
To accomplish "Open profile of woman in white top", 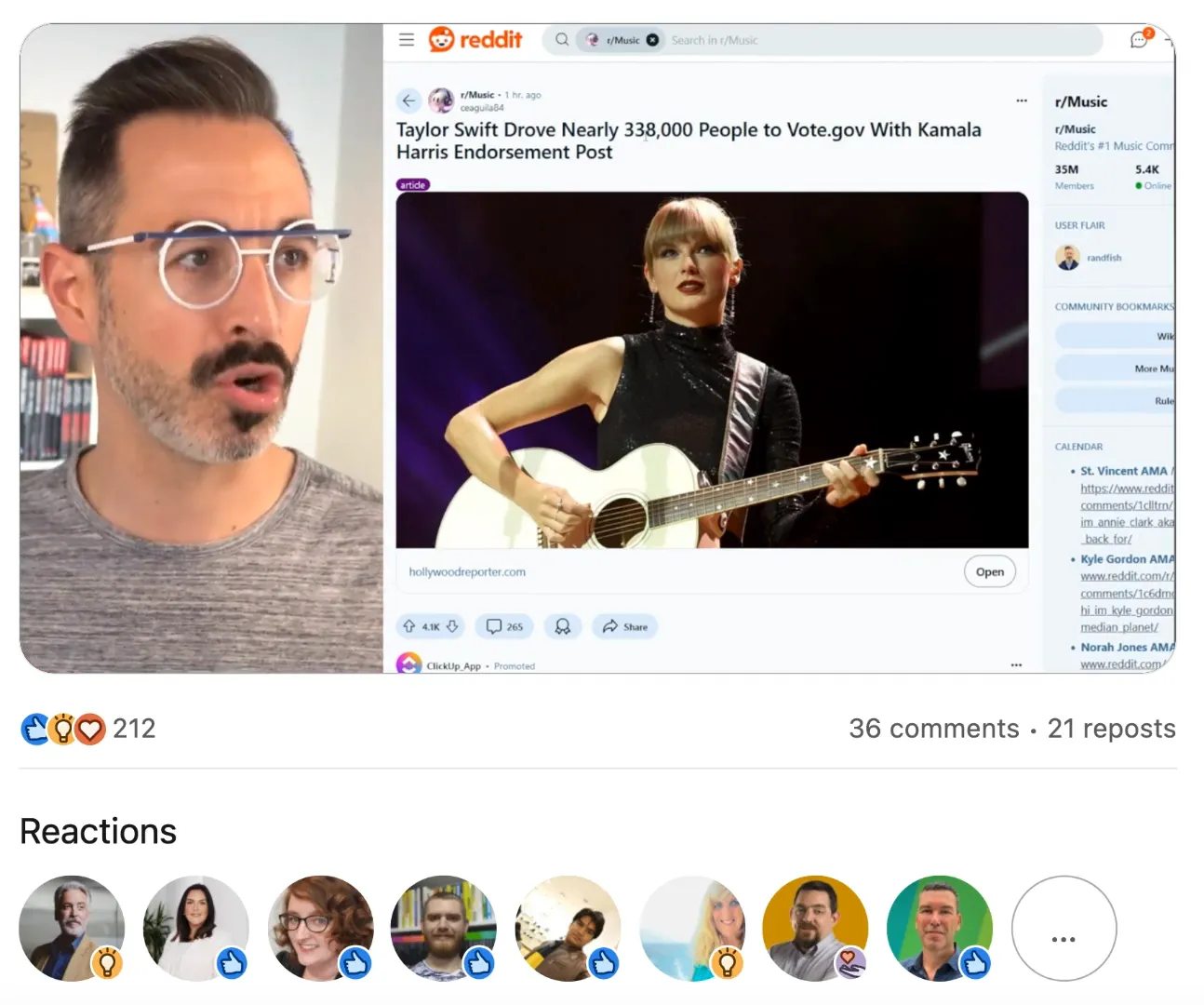I will pyautogui.click(x=196, y=928).
